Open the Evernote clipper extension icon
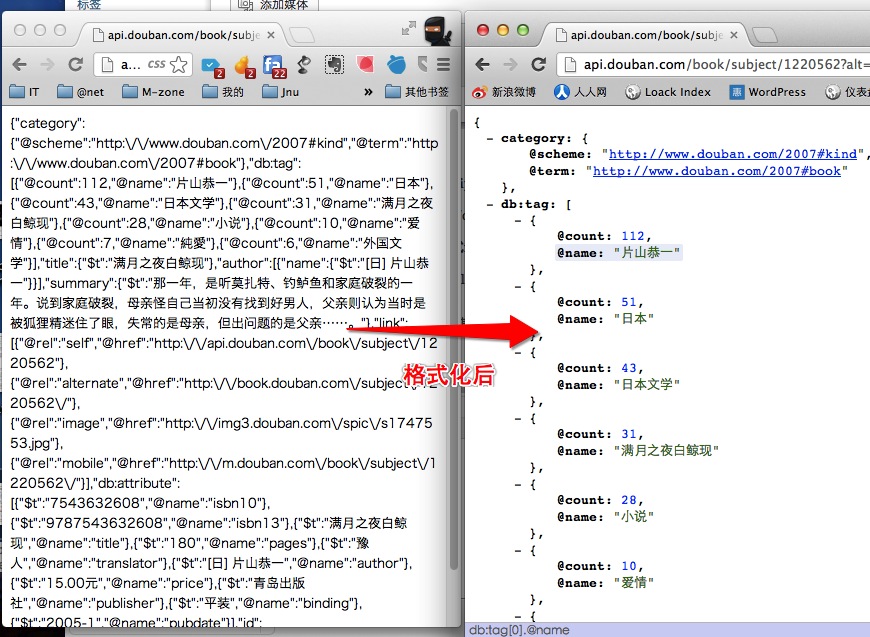Viewport: 870px width, 637px height. [x=332, y=63]
